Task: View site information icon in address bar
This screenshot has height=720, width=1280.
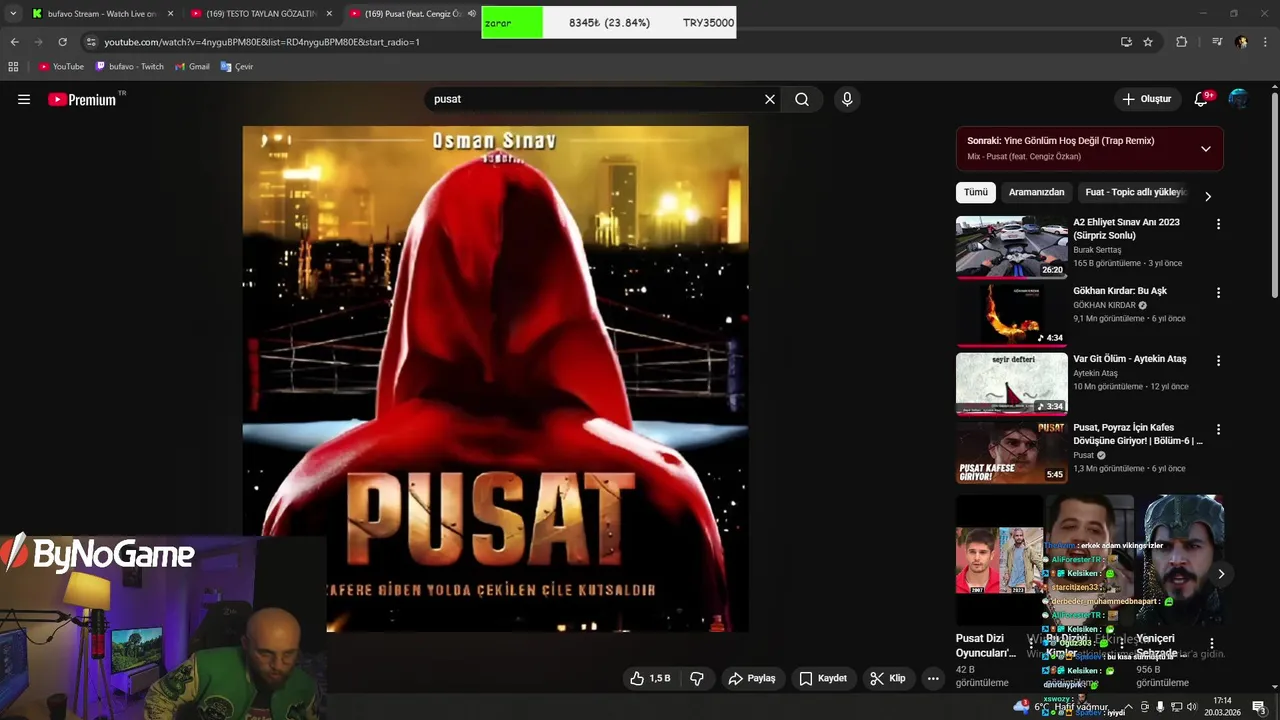Action: 91,42
